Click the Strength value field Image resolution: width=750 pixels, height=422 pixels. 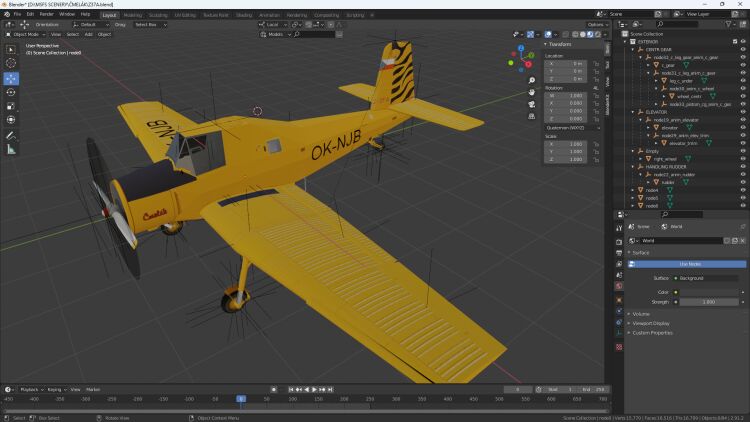(708, 301)
